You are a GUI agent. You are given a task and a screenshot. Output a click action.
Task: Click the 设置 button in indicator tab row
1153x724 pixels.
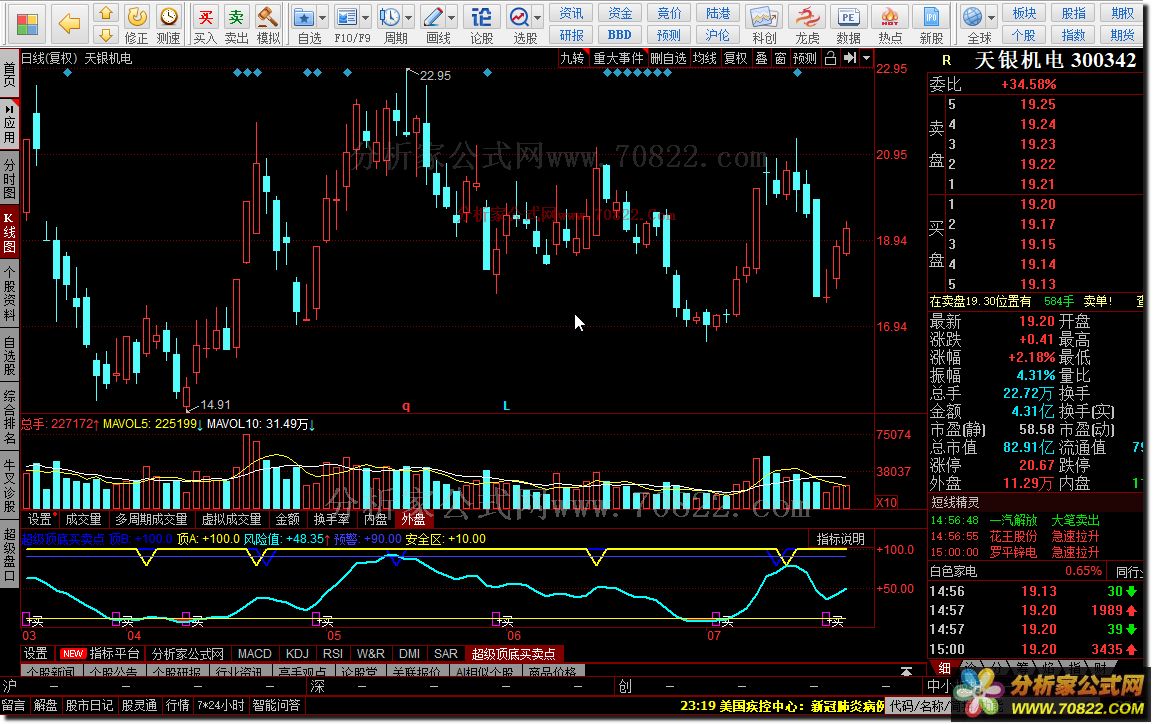35,653
